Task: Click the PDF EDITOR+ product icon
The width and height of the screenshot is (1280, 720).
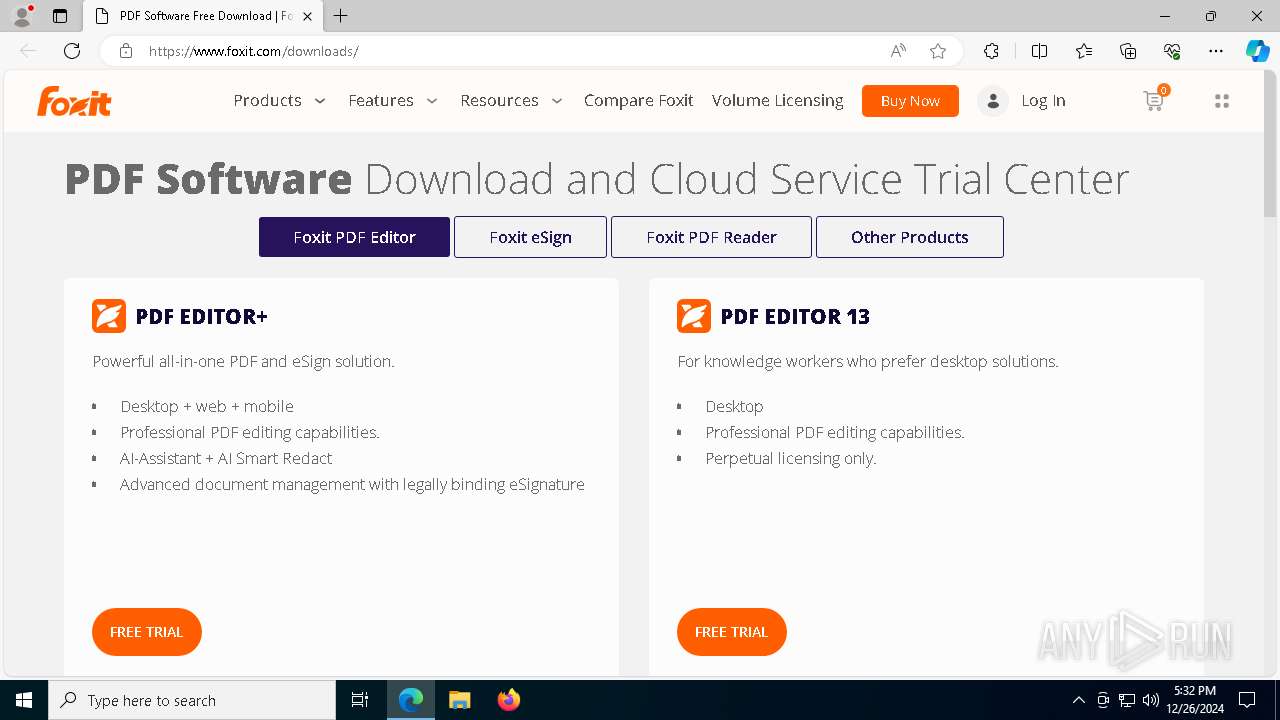Action: click(109, 316)
